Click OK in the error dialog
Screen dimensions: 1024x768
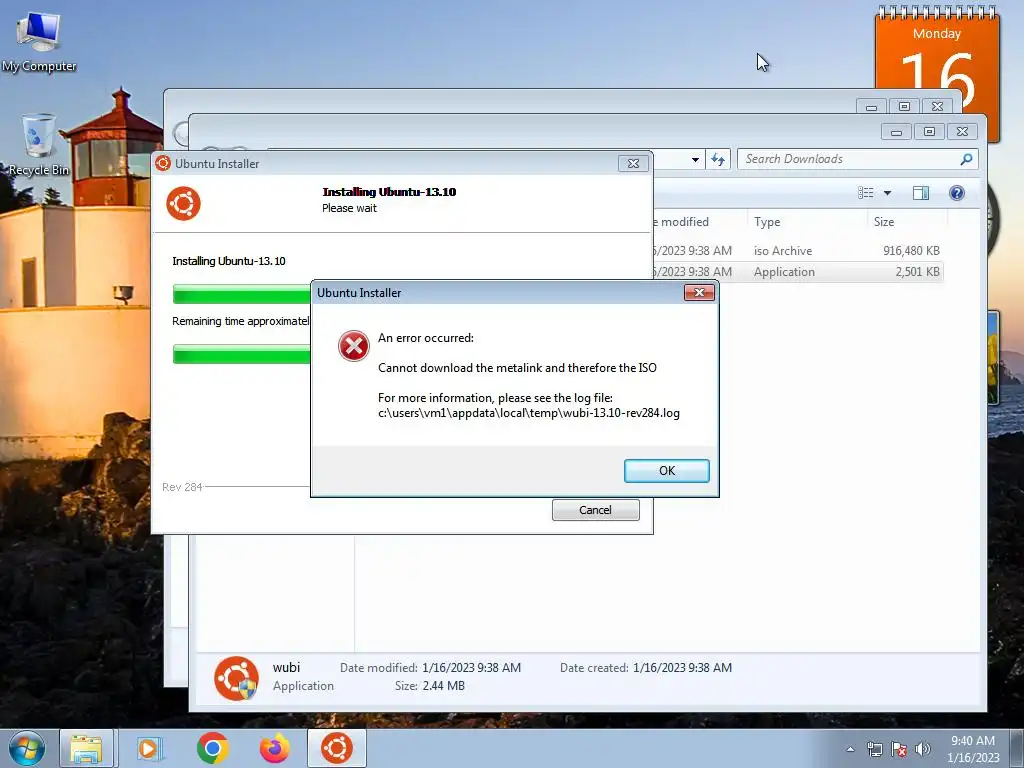666,471
